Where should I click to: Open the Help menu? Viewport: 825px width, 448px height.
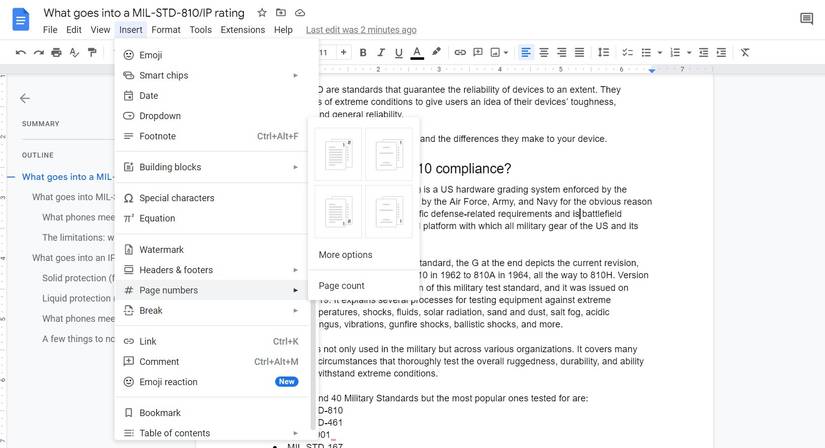point(283,30)
